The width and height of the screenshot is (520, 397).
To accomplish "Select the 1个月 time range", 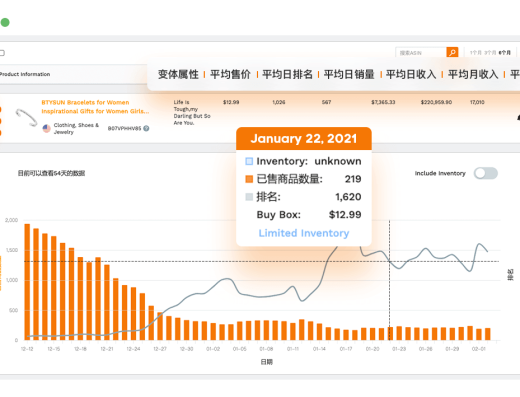I will point(476,53).
